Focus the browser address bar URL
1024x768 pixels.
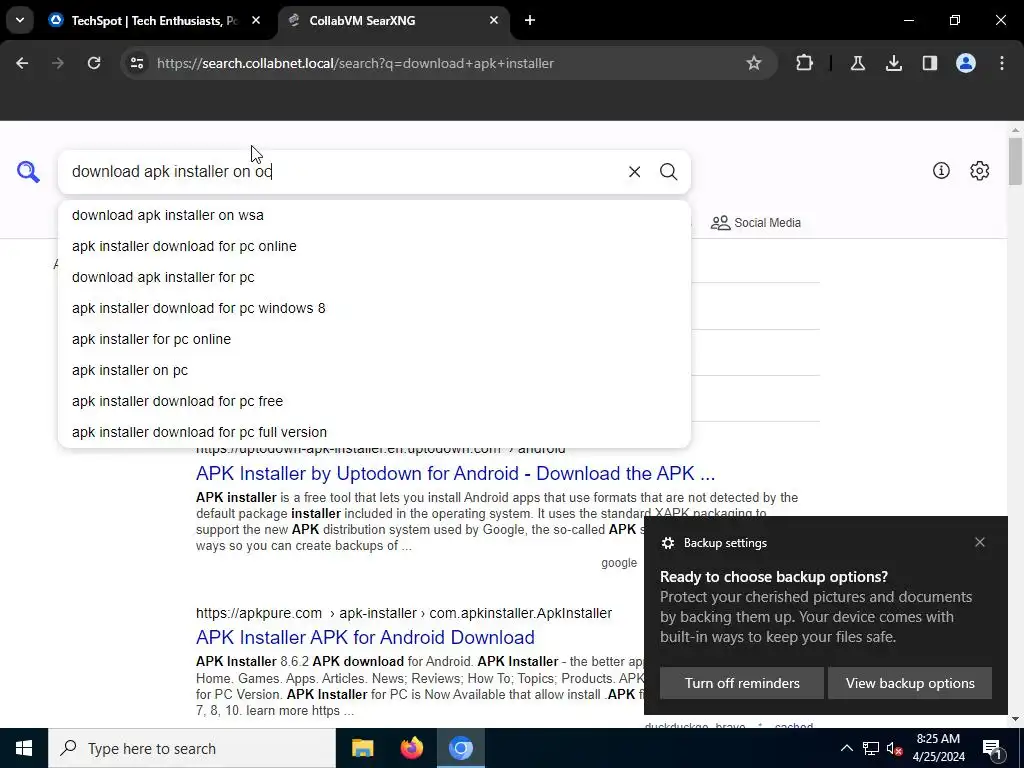click(355, 63)
